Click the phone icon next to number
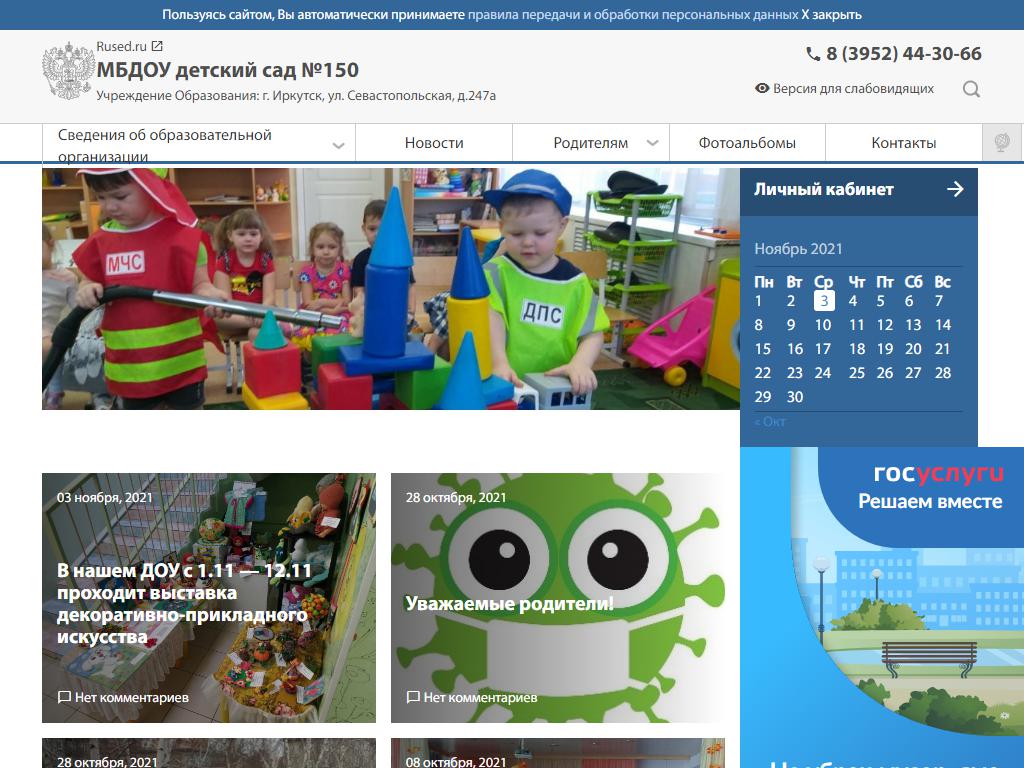Viewport: 1024px width, 768px height. coord(813,54)
